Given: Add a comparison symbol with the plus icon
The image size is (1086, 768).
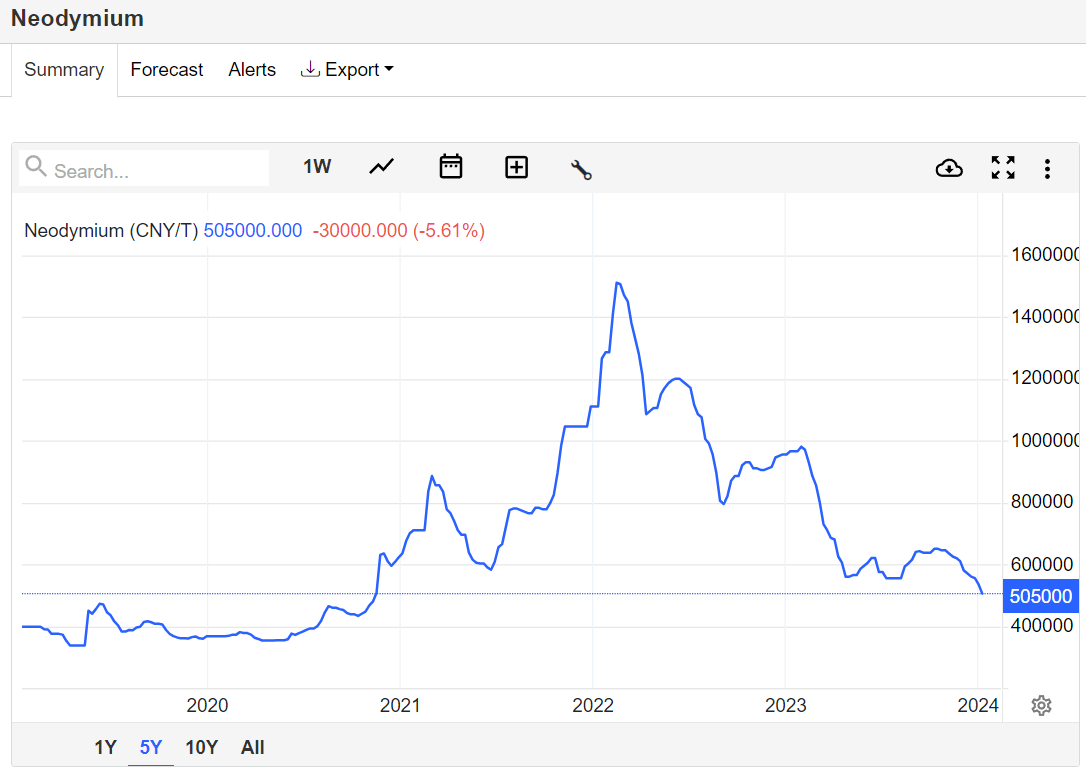Looking at the screenshot, I should pos(516,167).
